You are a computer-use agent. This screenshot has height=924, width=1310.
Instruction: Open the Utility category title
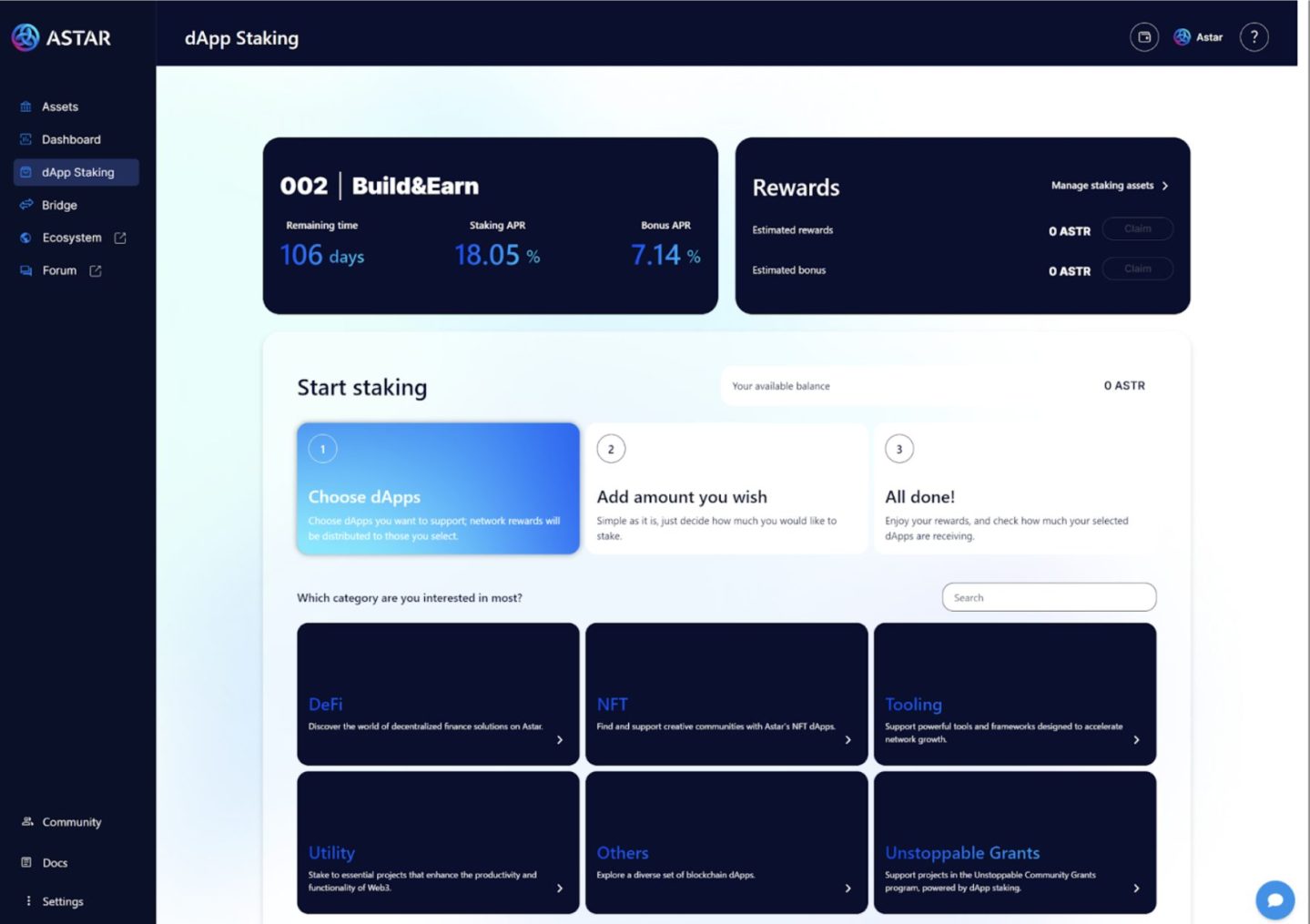(331, 852)
